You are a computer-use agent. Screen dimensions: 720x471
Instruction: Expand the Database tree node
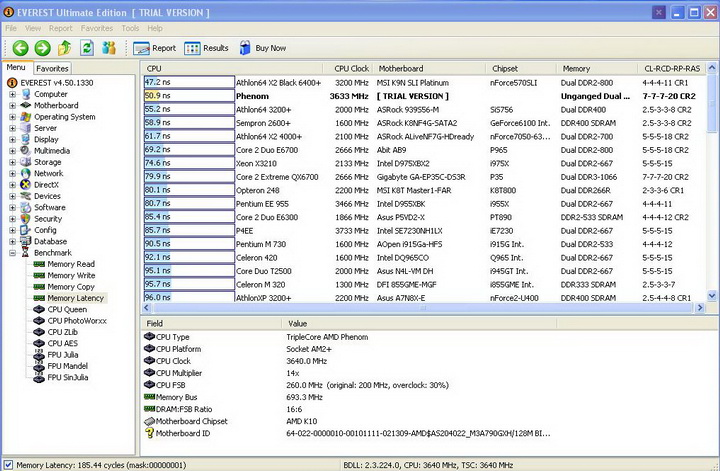12,241
